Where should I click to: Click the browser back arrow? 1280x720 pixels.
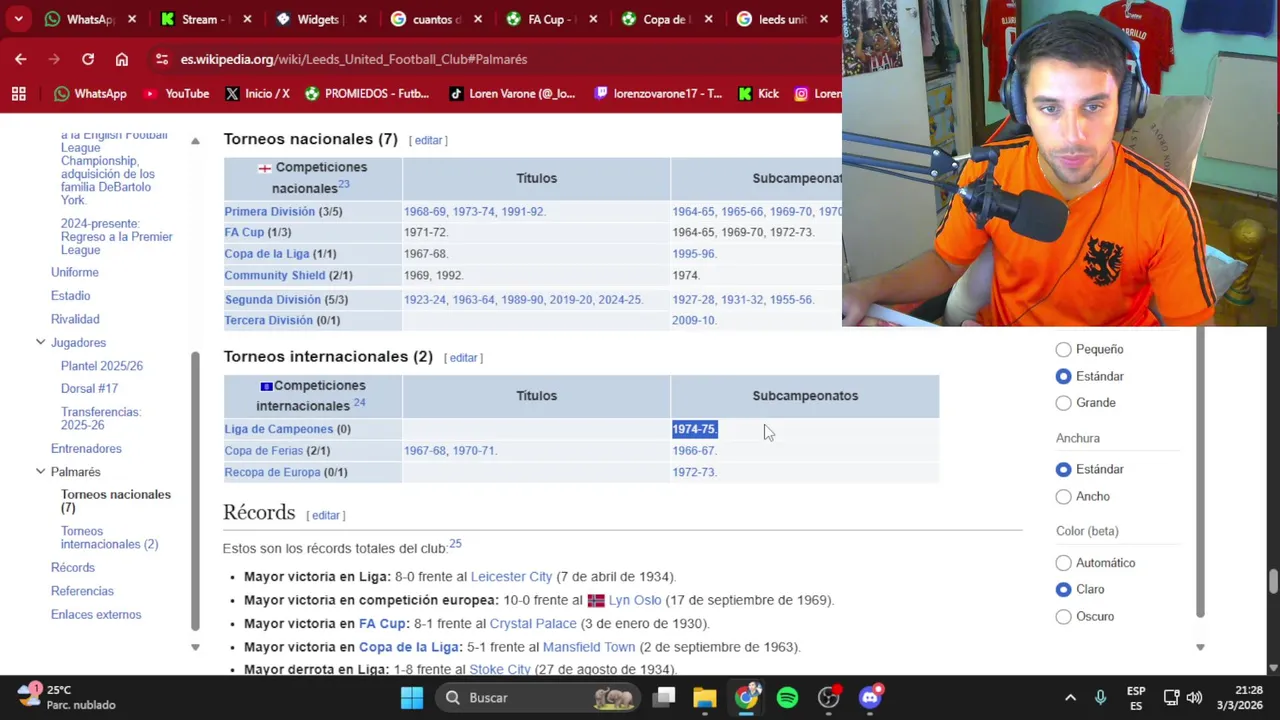coord(21,59)
